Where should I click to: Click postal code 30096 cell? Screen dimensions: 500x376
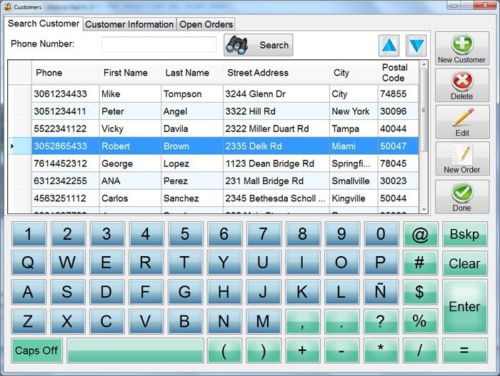[x=398, y=111]
